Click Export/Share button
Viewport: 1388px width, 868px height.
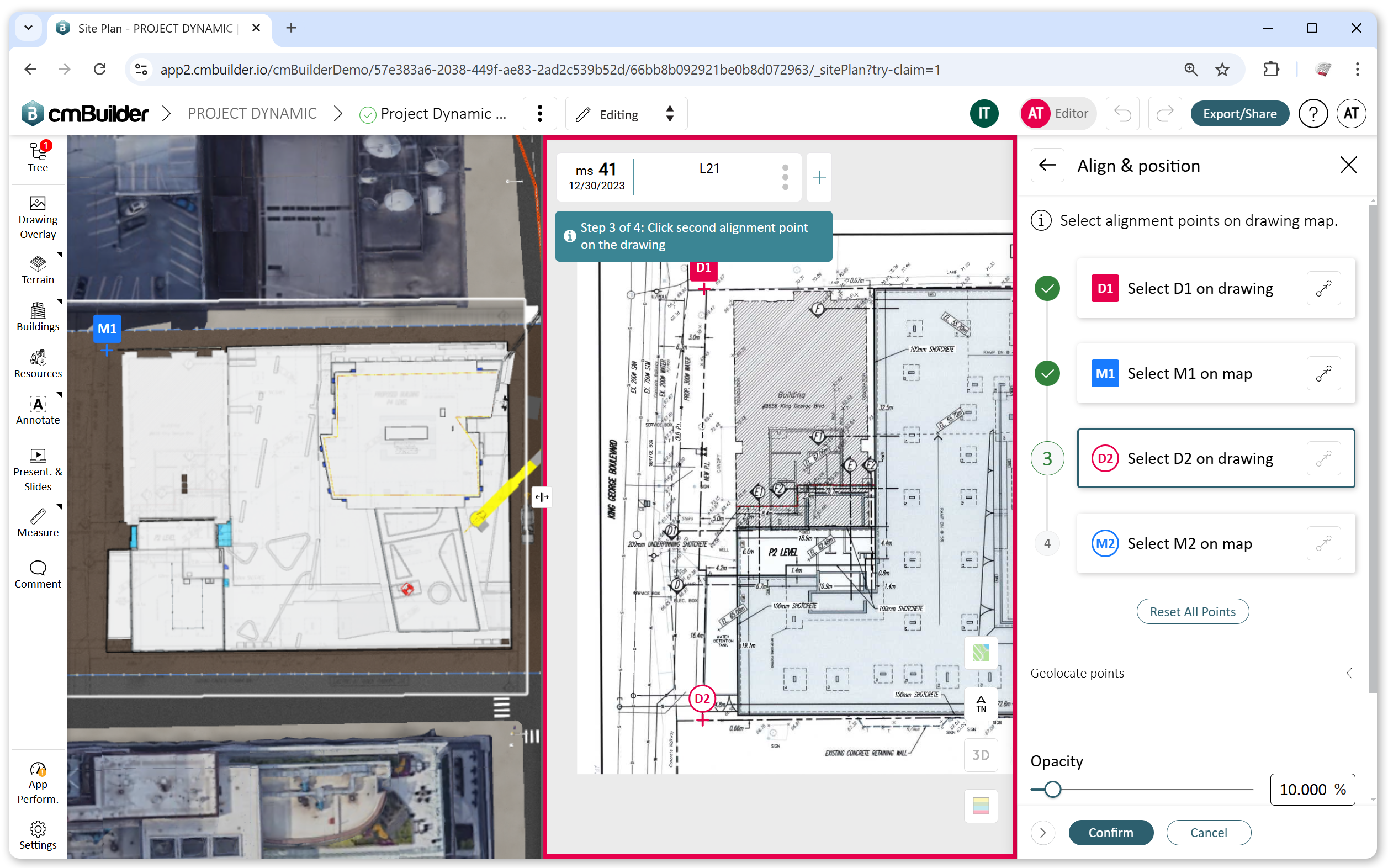click(x=1239, y=114)
